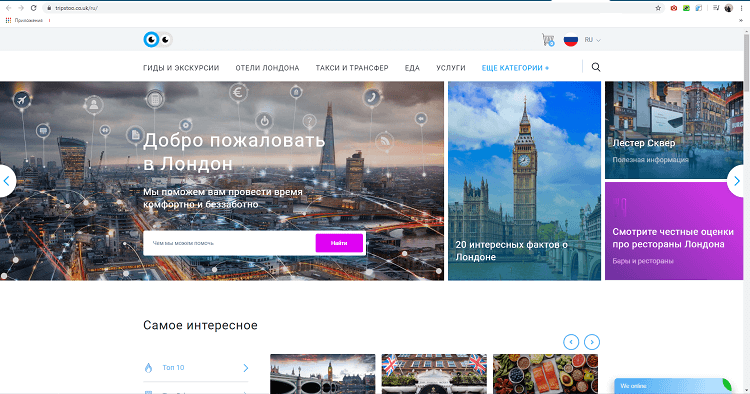Open Лестер Сквер tile
Image resolution: width=750 pixels, height=394 pixels.
point(674,130)
